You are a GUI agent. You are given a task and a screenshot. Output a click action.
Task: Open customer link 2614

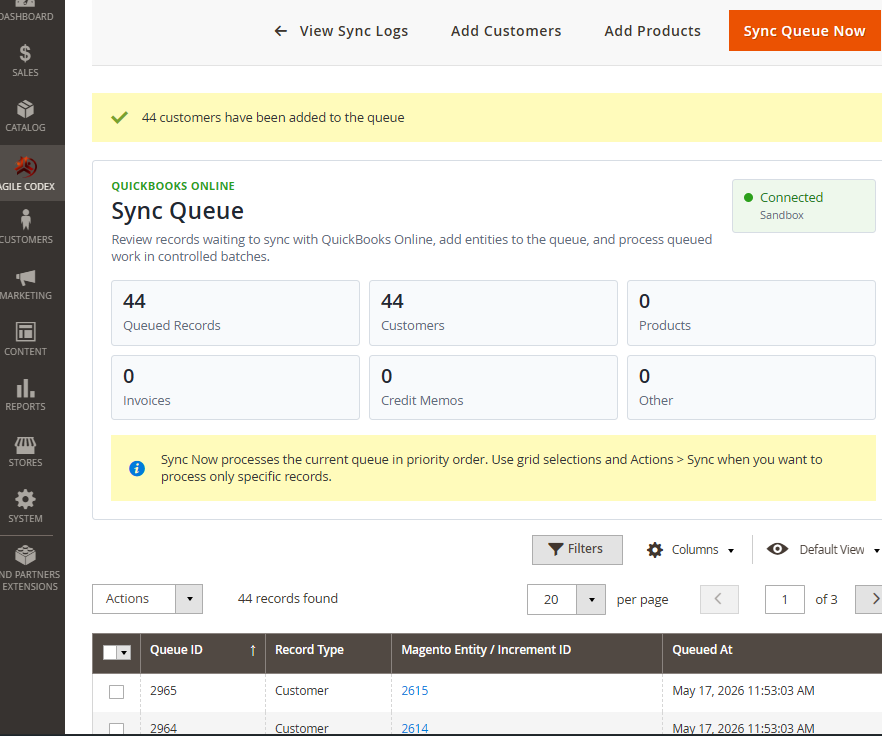415,728
